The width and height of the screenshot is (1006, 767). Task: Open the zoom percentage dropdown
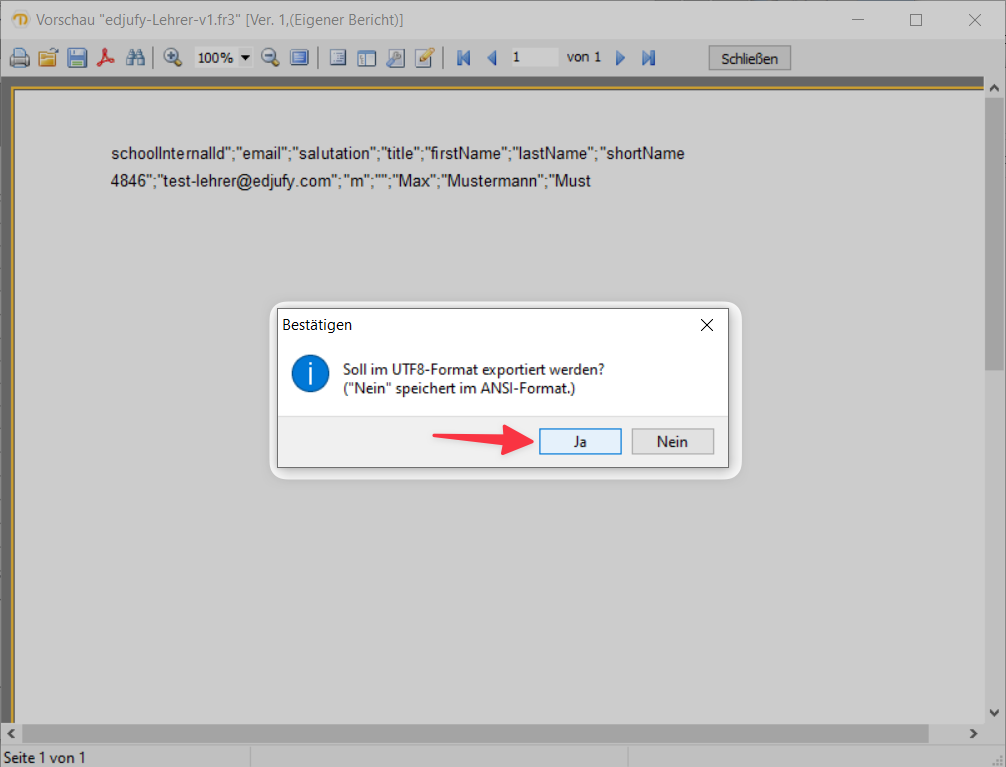click(243, 57)
